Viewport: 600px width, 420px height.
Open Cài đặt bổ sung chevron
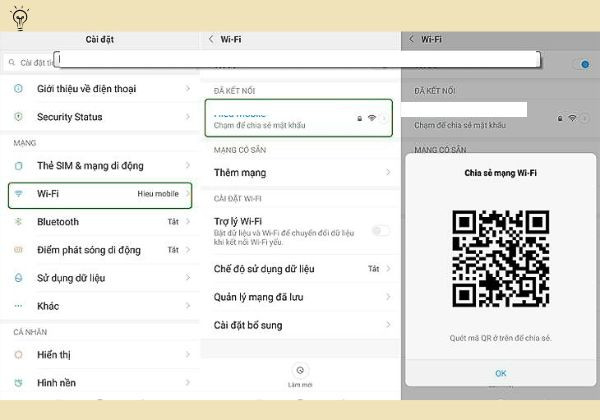388,325
